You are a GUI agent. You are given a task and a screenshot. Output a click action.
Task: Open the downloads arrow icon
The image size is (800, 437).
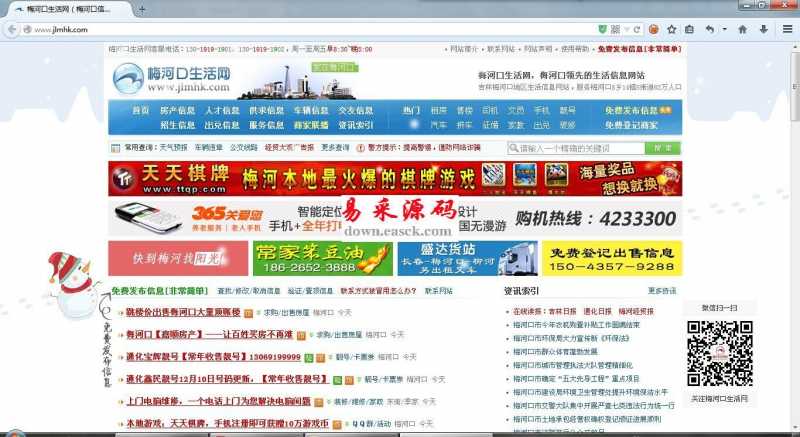(x=763, y=29)
